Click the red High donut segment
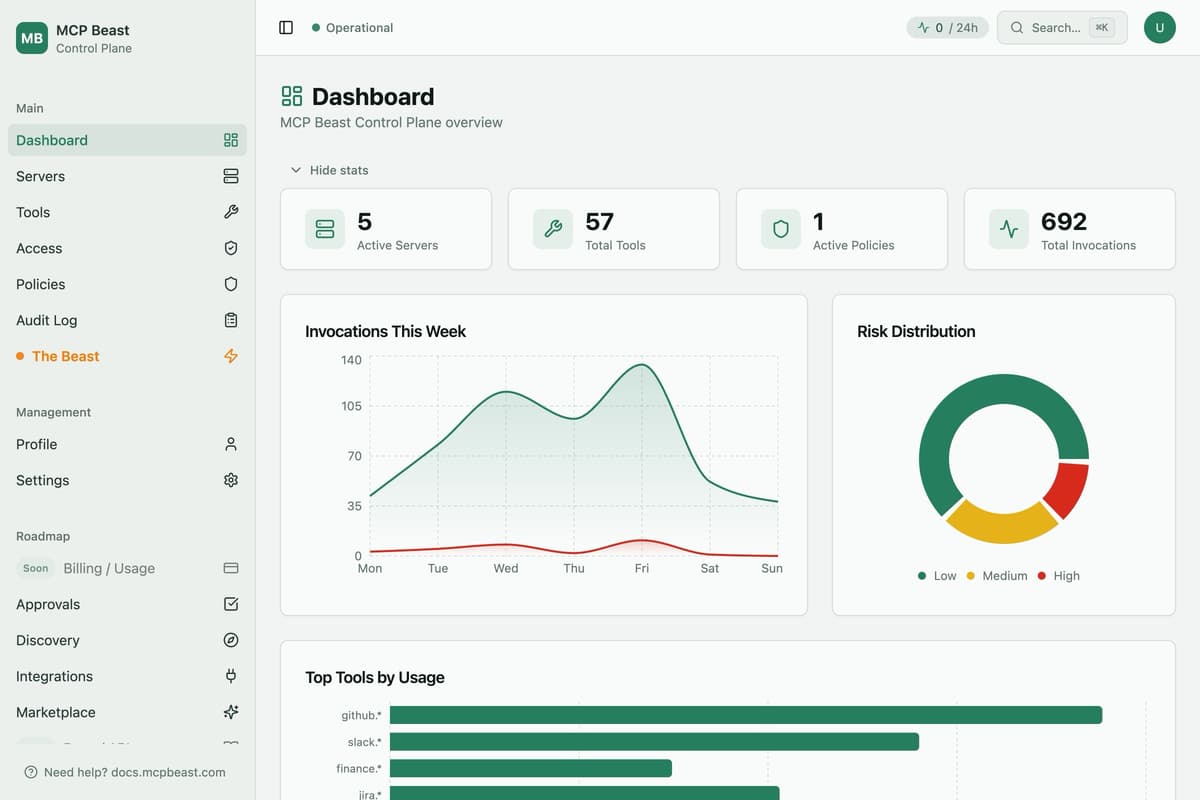Viewport: 1200px width, 800px height. coord(1069,490)
